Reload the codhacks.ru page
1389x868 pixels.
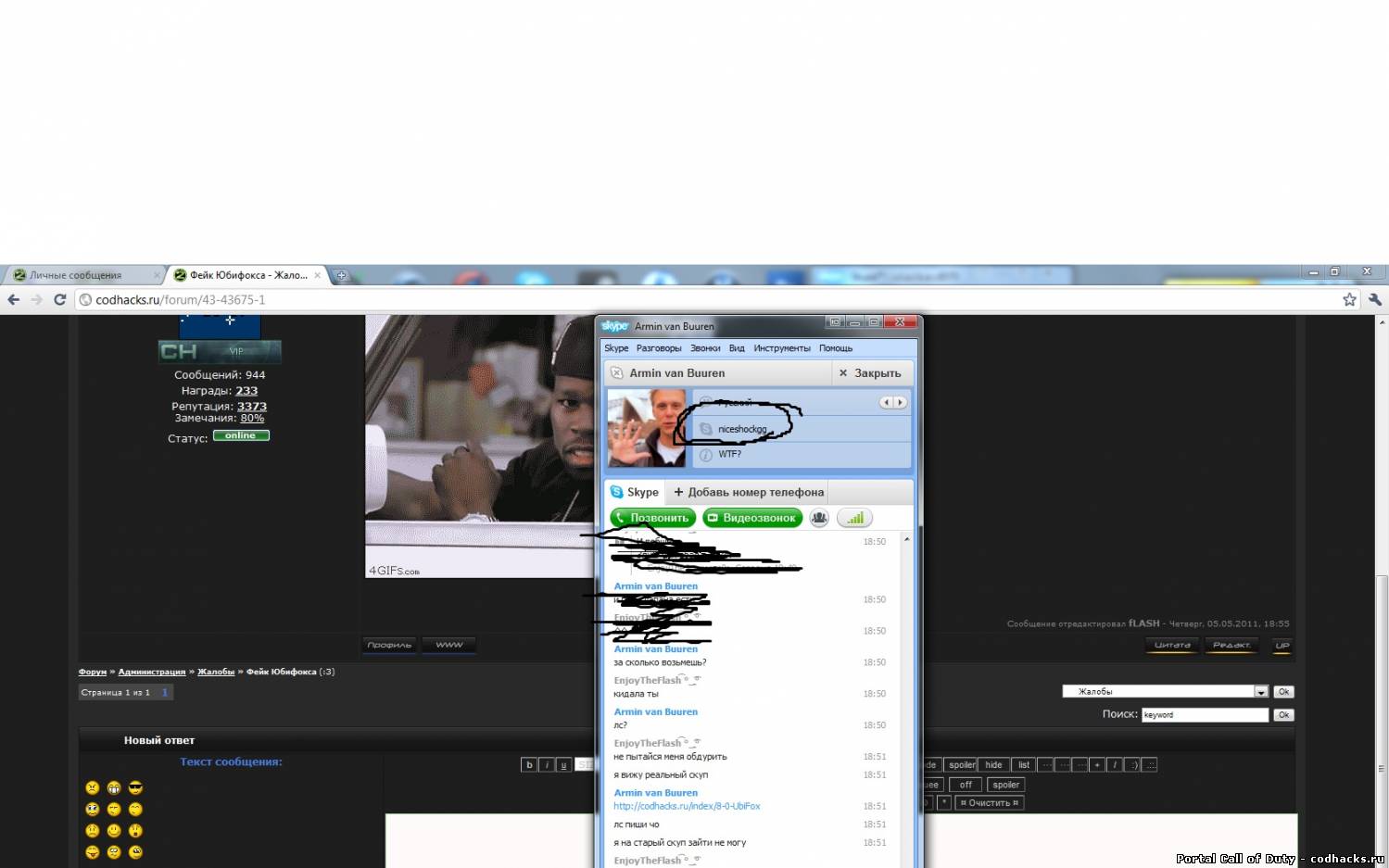60,299
